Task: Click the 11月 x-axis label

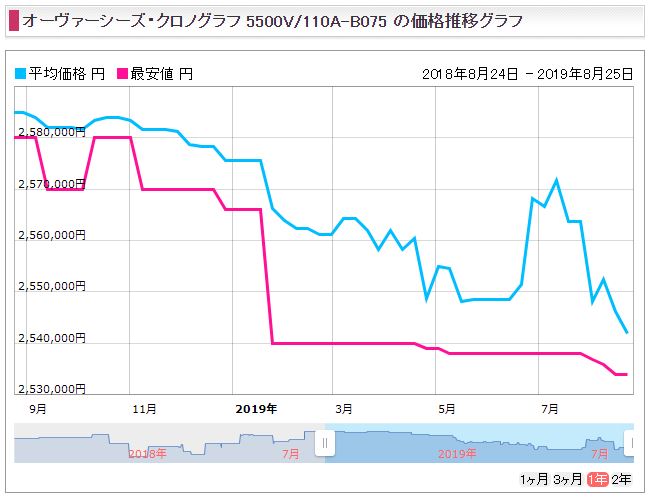Action: (x=144, y=409)
